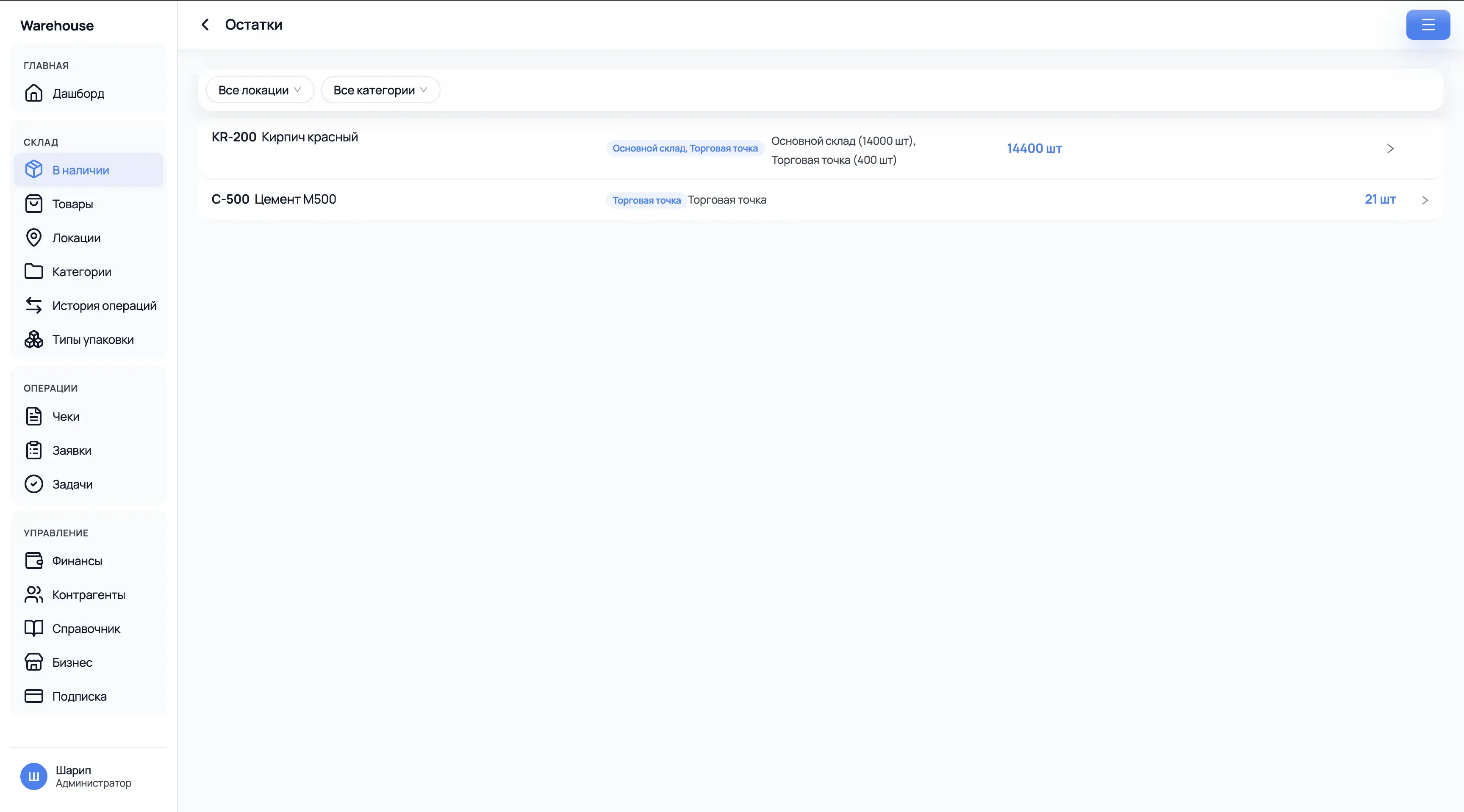Image resolution: width=1464 pixels, height=812 pixels.
Task: Click the Warehouse logo title
Action: pos(57,25)
